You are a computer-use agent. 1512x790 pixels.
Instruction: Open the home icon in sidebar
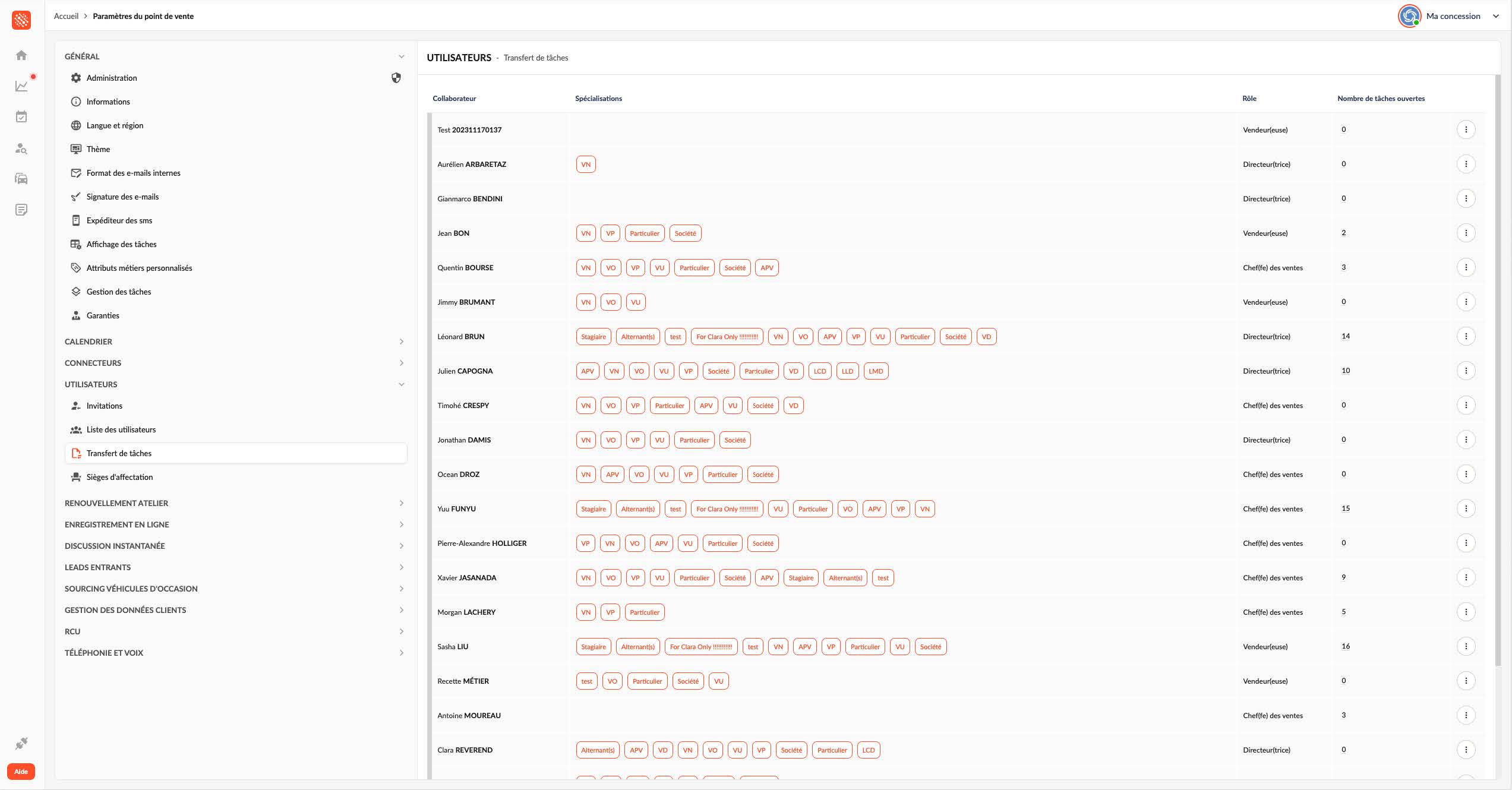pyautogui.click(x=21, y=55)
